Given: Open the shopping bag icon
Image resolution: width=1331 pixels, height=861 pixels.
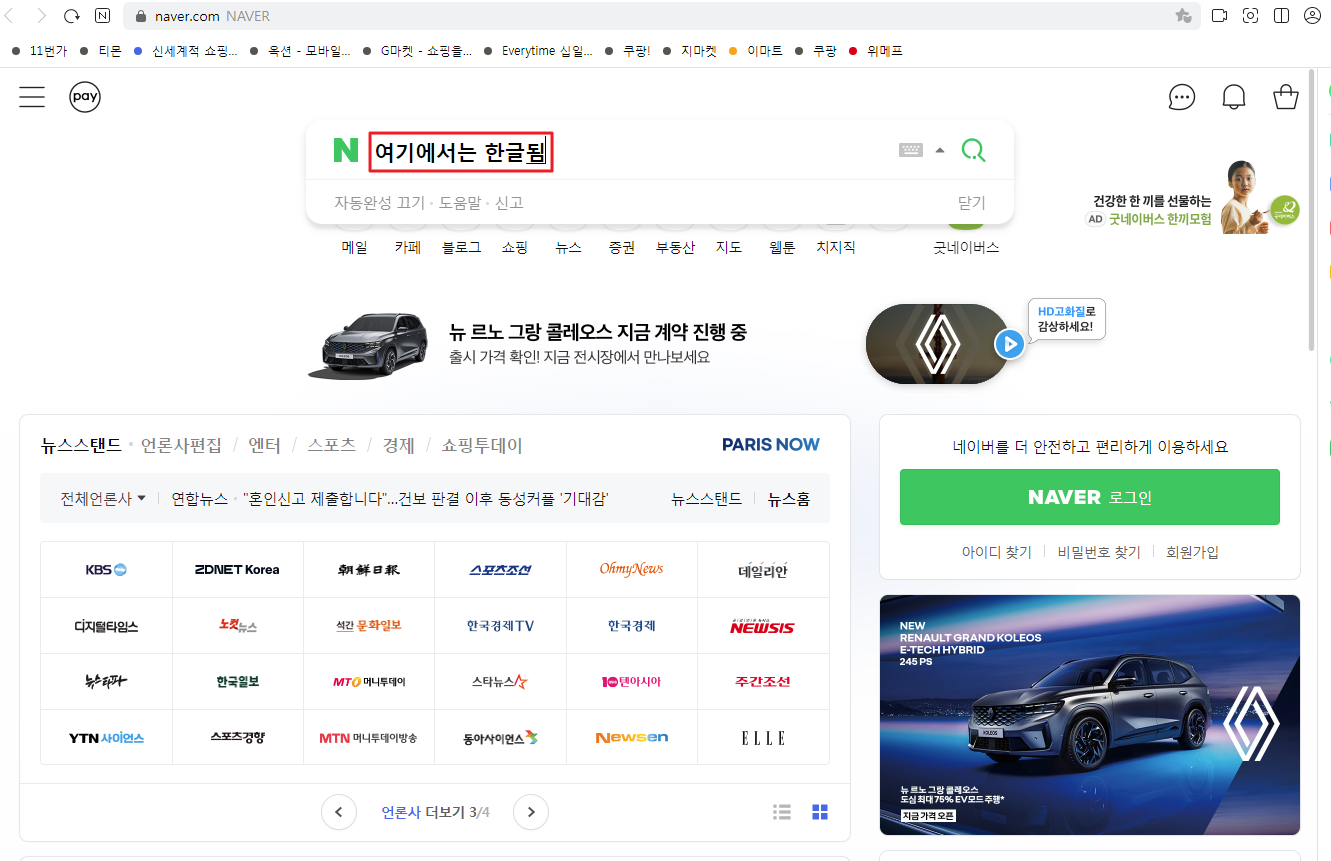Looking at the screenshot, I should point(1285,97).
